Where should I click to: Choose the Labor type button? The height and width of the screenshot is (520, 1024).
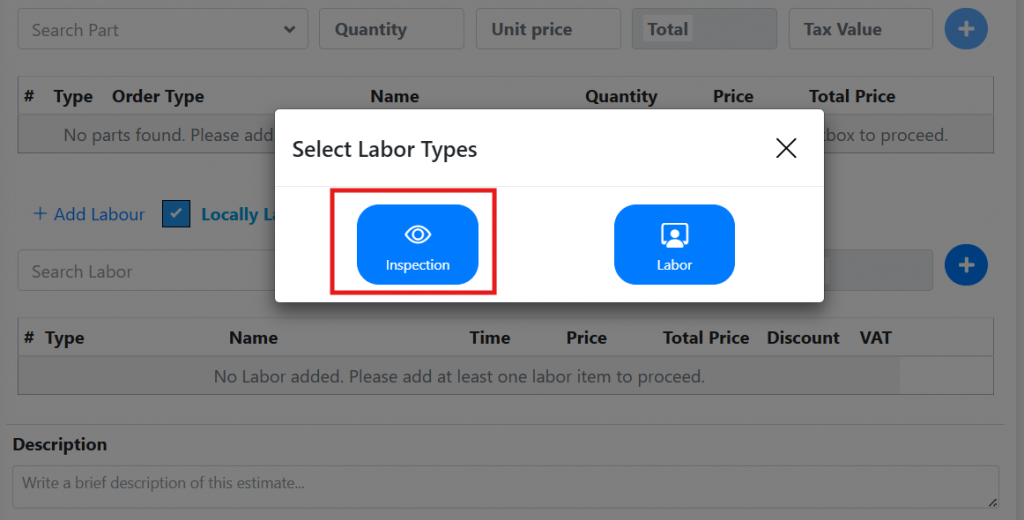click(x=674, y=245)
